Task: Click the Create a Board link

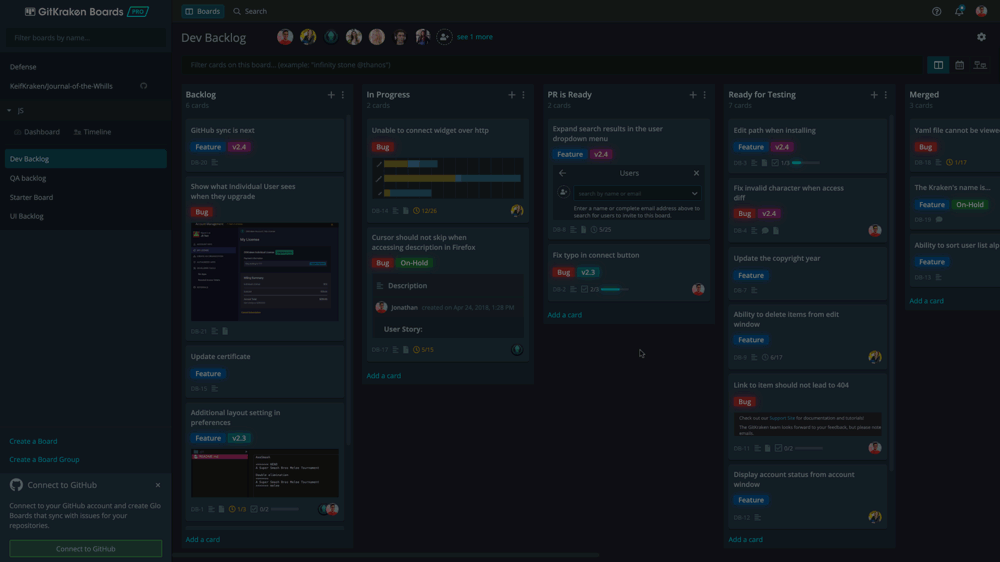Action: click(33, 441)
